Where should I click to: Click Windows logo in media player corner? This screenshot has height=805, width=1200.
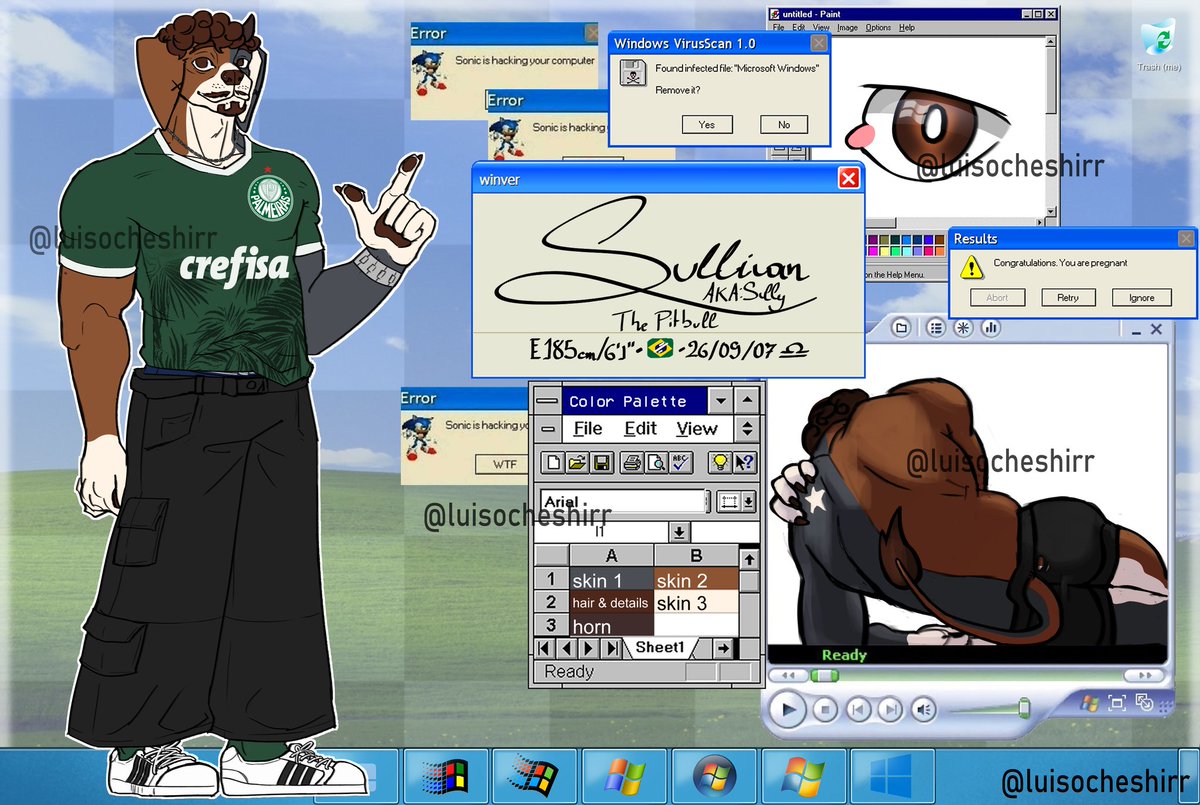1088,705
